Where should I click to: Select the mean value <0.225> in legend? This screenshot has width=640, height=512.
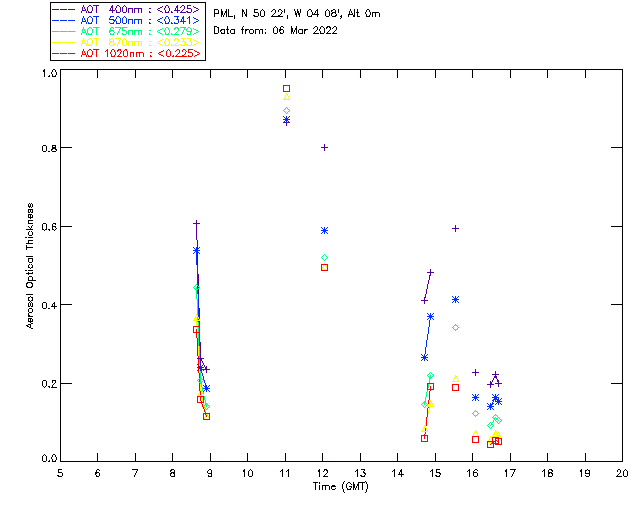[x=179, y=53]
